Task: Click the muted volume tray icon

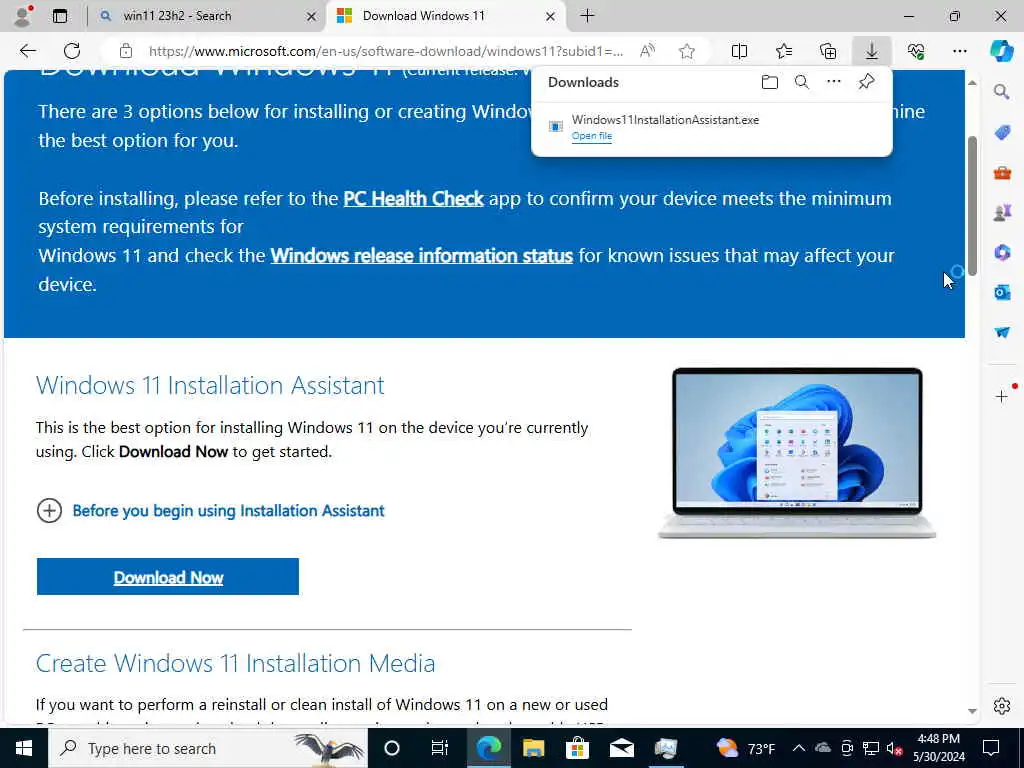Action: [x=894, y=748]
